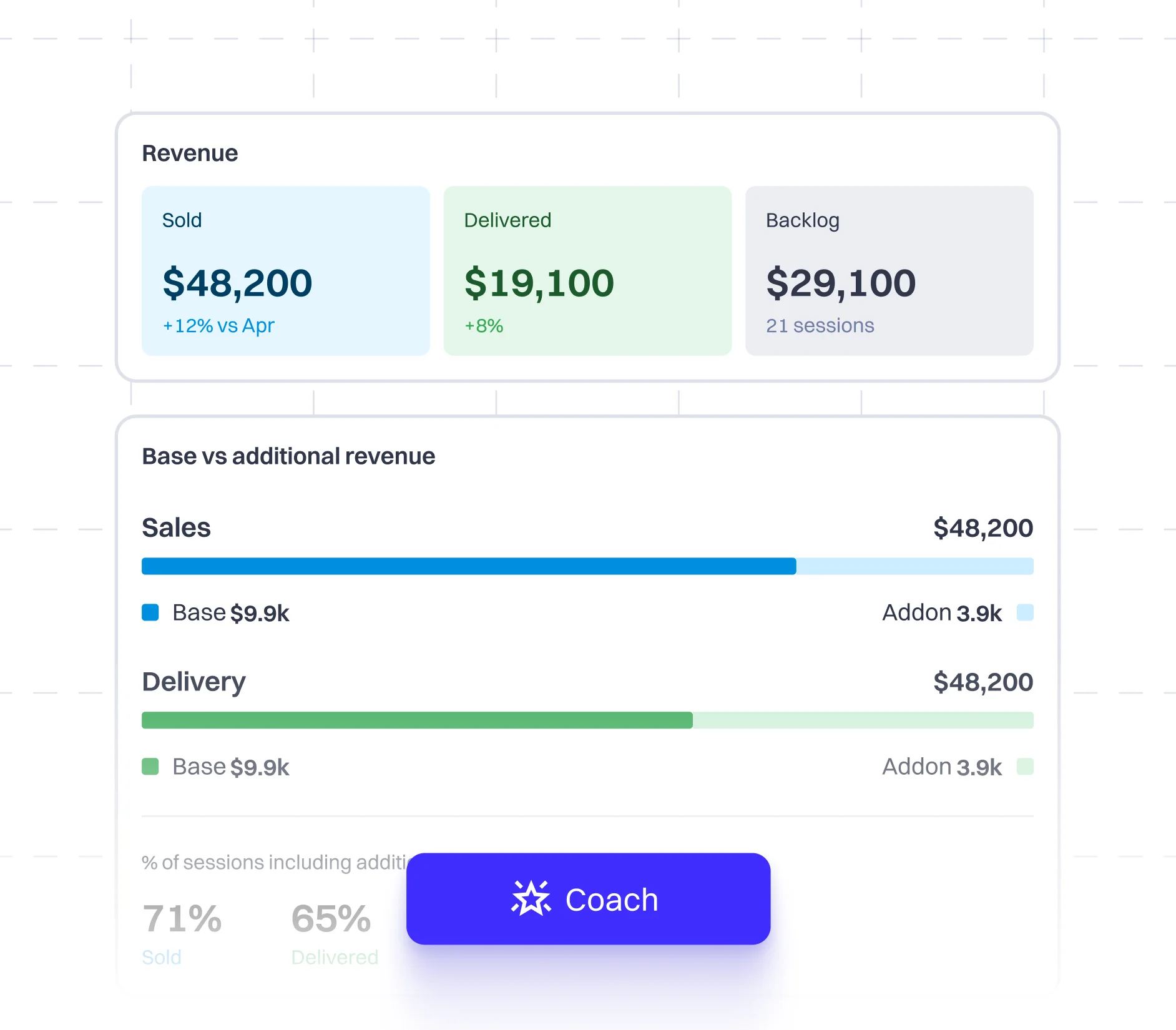Image resolution: width=1176 pixels, height=1030 pixels.
Task: Click the blue Base swatch under Sales
Action: click(150, 612)
